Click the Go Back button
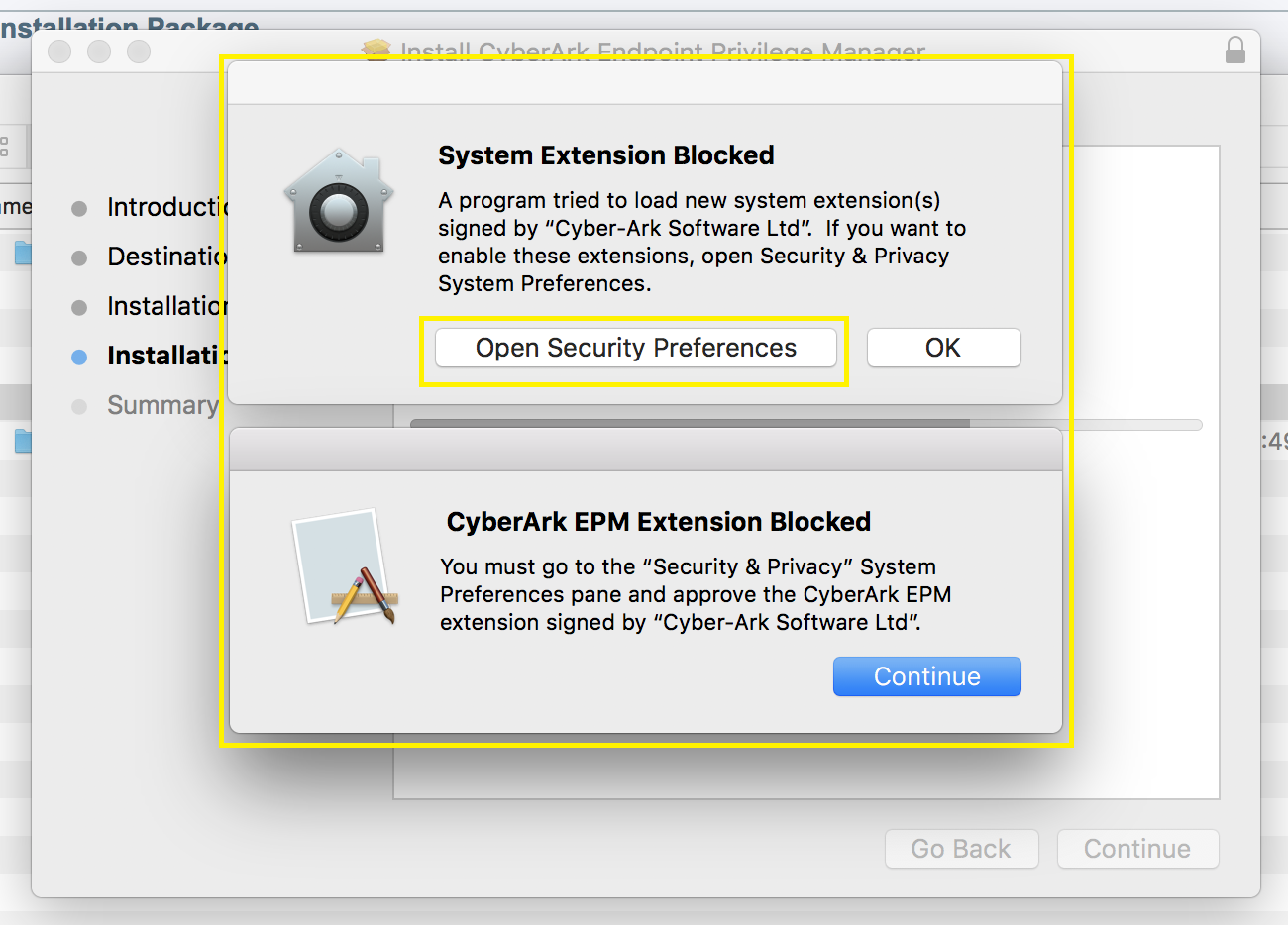The width and height of the screenshot is (1288, 925). [960, 849]
